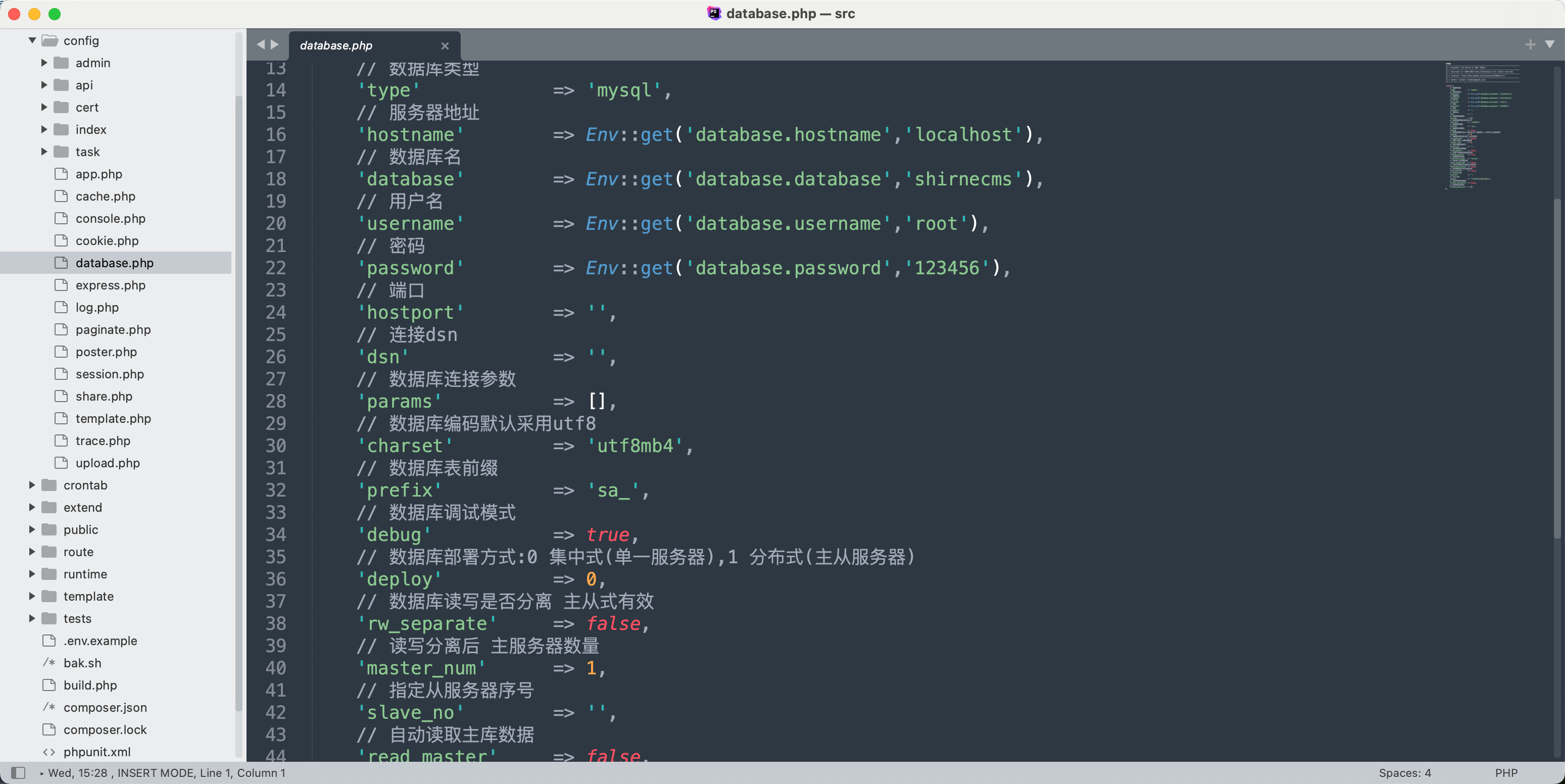Close the database.php tab
Viewport: 1565px width, 784px height.
[x=445, y=45]
